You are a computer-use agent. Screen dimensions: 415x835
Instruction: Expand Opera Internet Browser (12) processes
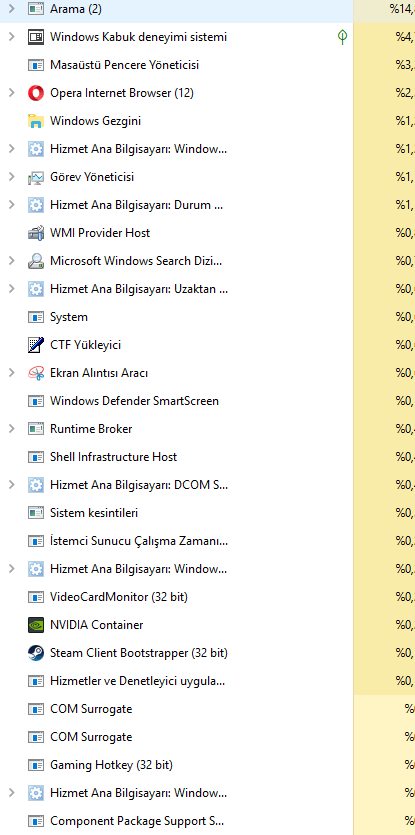pyautogui.click(x=12, y=93)
